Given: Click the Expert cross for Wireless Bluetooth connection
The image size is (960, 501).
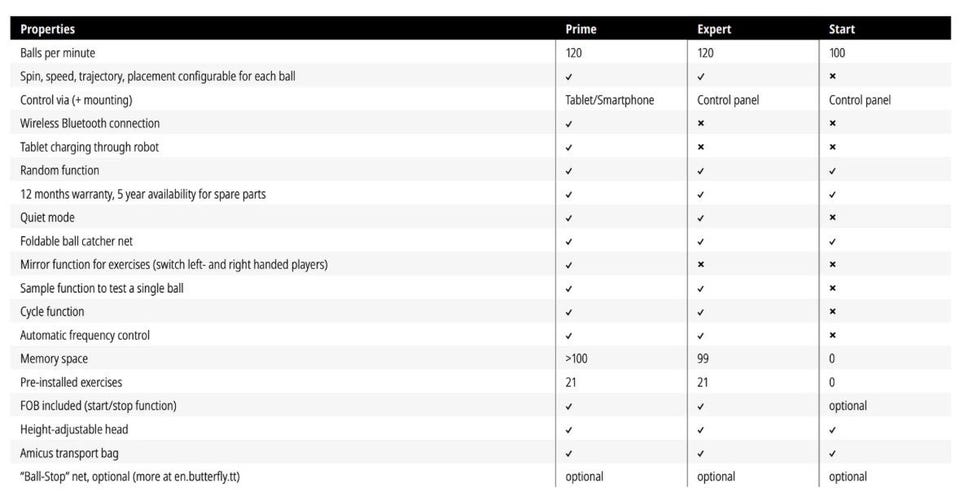Looking at the screenshot, I should (700, 123).
